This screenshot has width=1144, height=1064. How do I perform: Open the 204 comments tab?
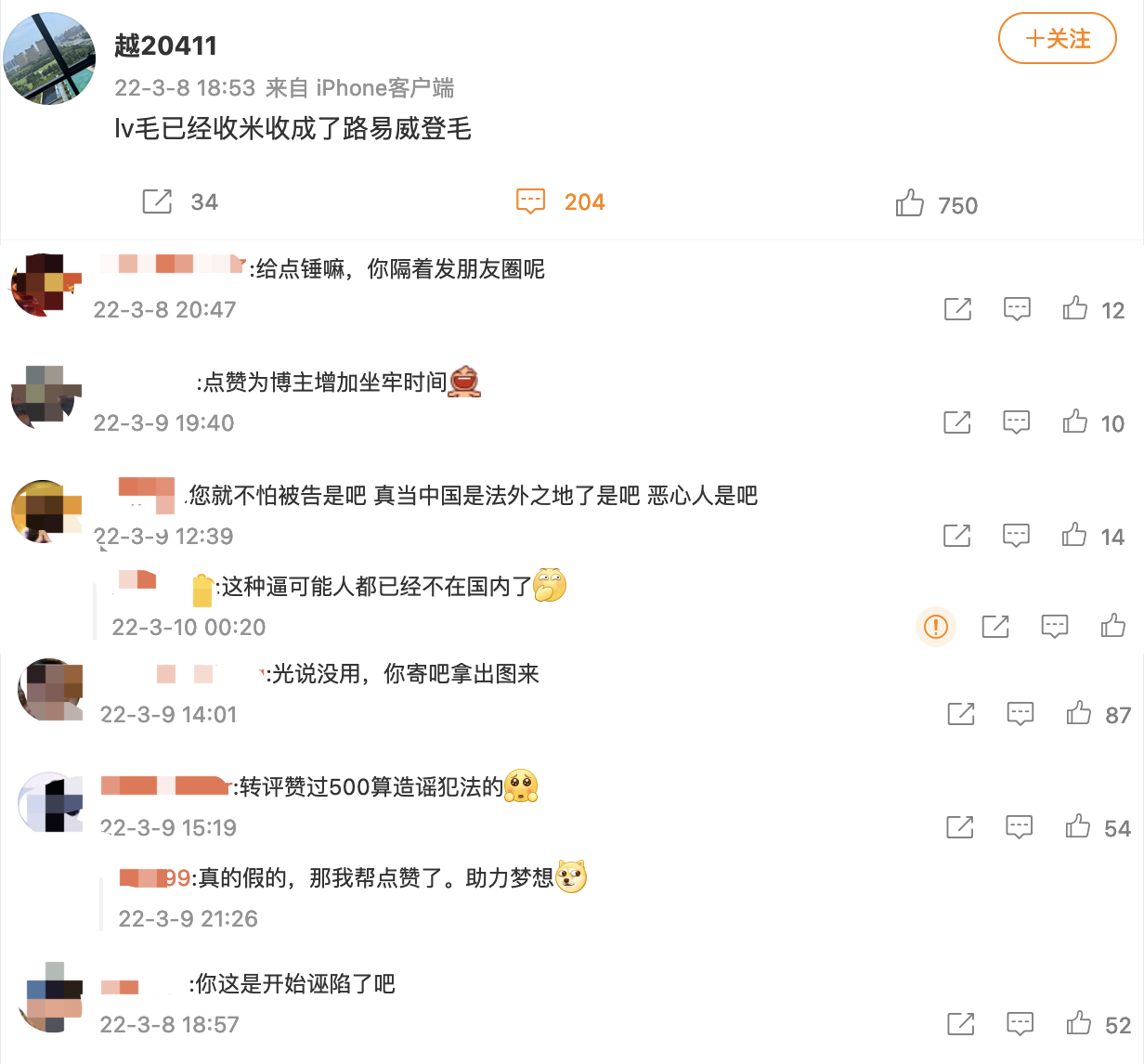(x=560, y=201)
